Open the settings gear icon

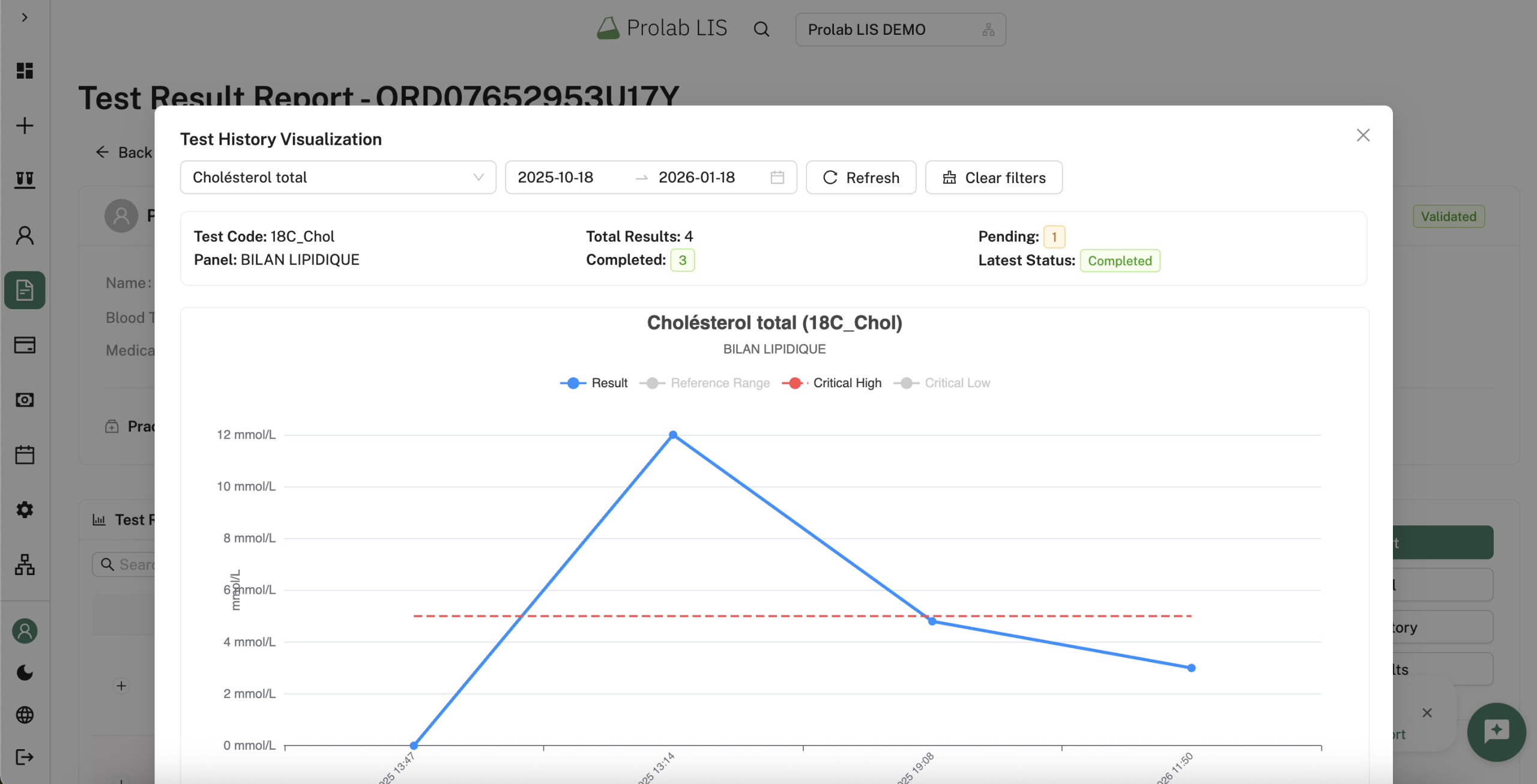tap(25, 509)
